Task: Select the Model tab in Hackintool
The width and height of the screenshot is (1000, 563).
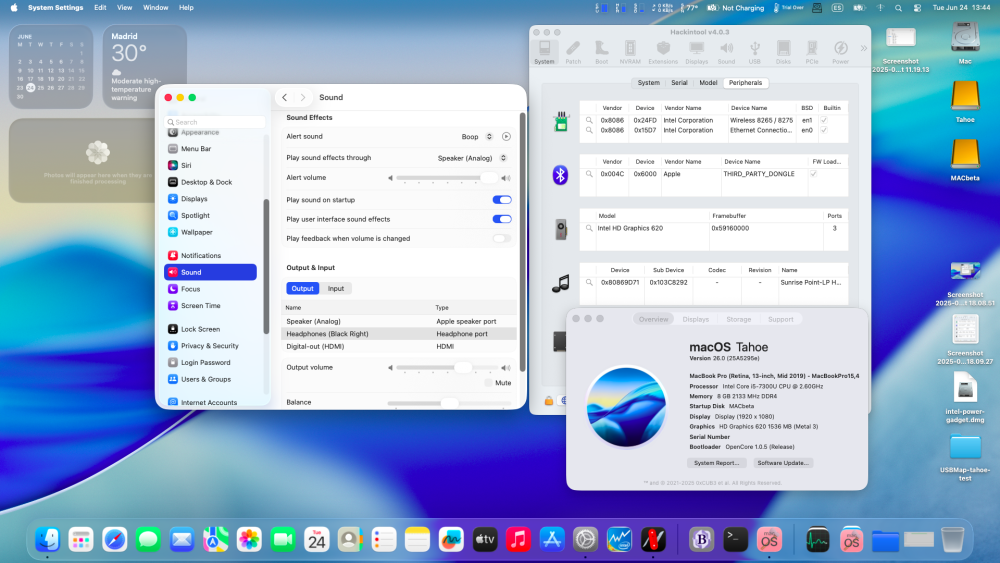Action: tap(708, 83)
